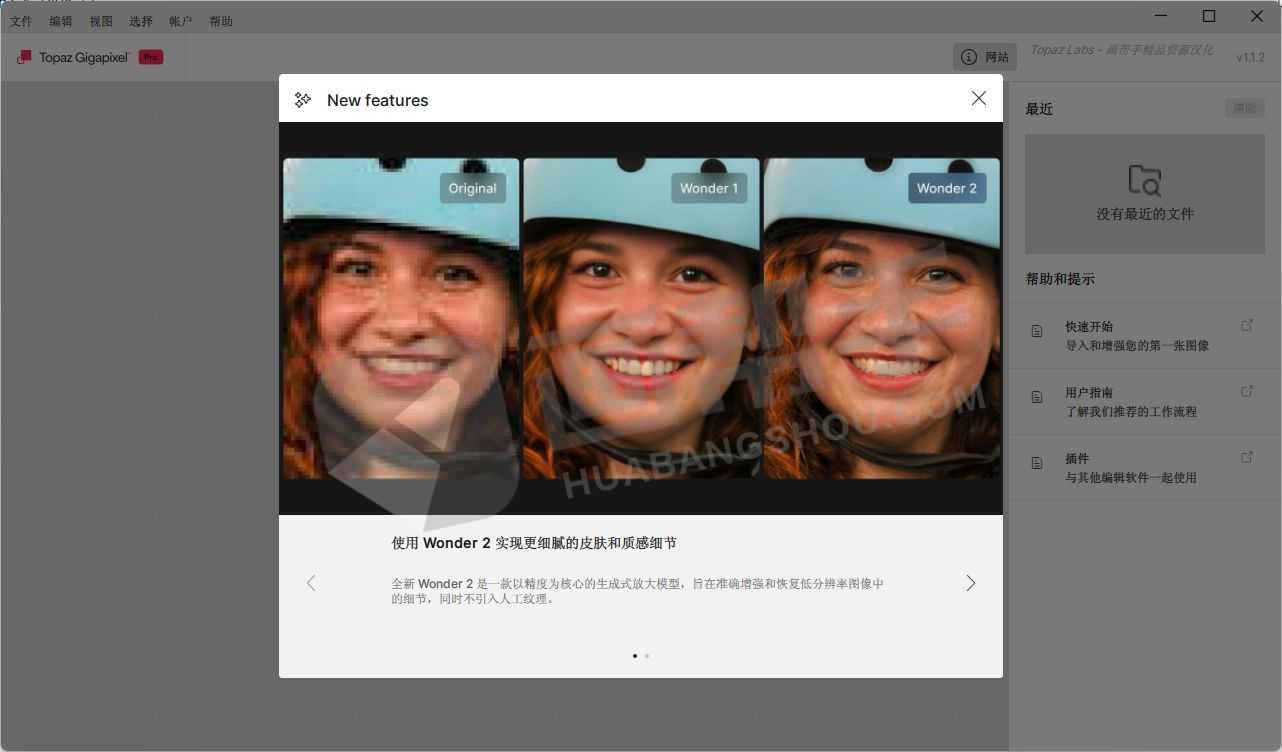
Task: Open the 视图 menu
Action: pyautogui.click(x=101, y=21)
